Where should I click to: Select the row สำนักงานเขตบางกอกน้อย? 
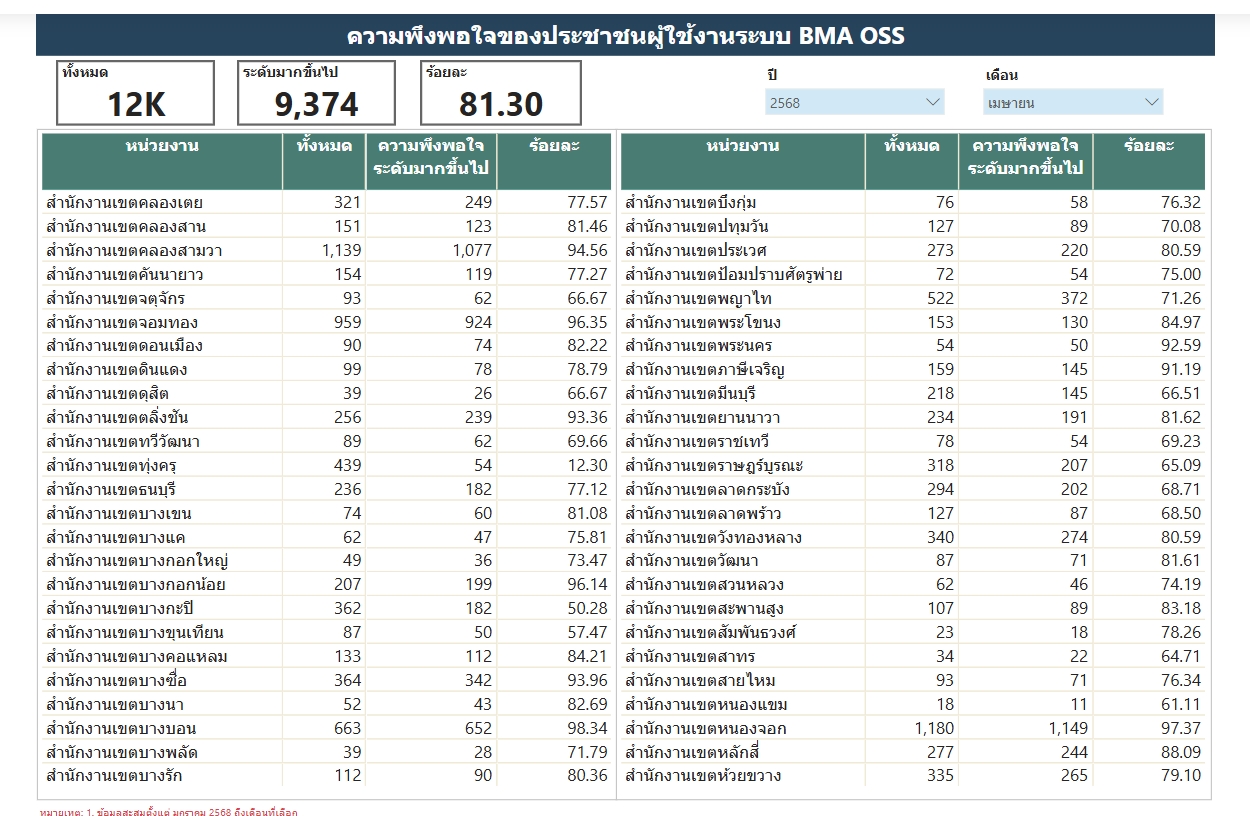[326, 584]
